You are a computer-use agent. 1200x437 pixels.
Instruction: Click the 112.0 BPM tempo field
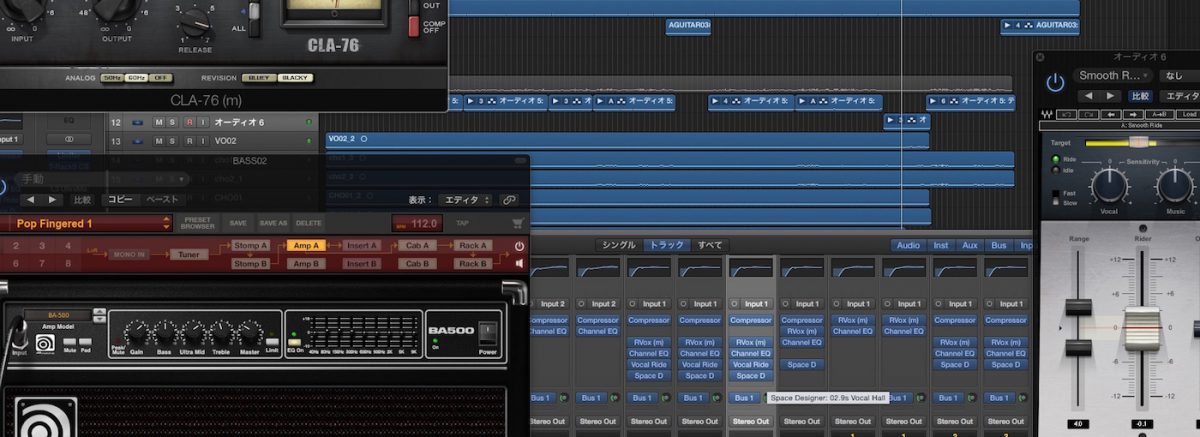pyautogui.click(x=417, y=224)
